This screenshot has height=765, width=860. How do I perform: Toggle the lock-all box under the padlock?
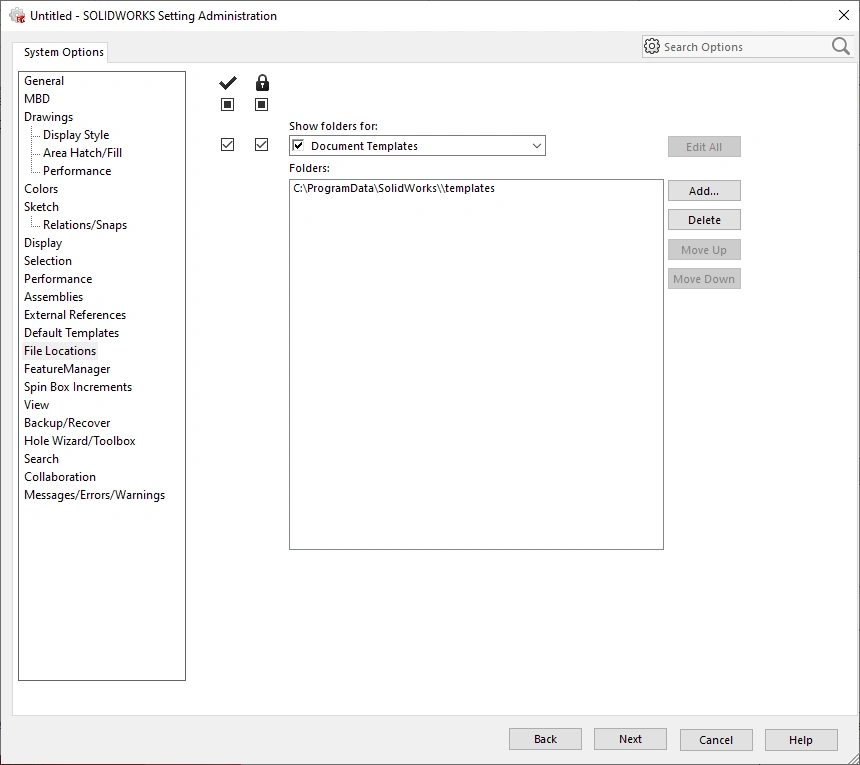point(262,104)
